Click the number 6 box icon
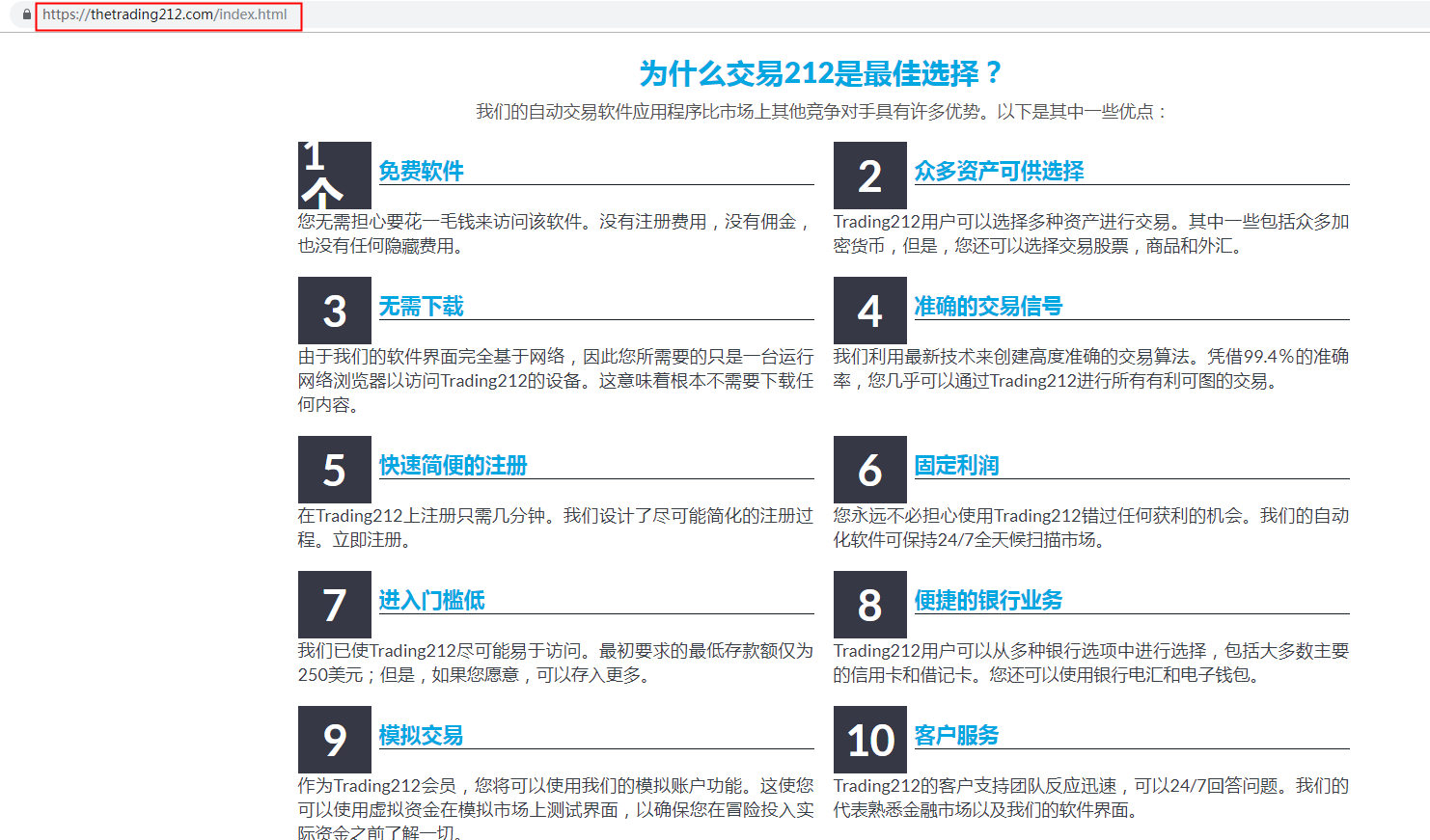1430x840 pixels. tap(869, 470)
